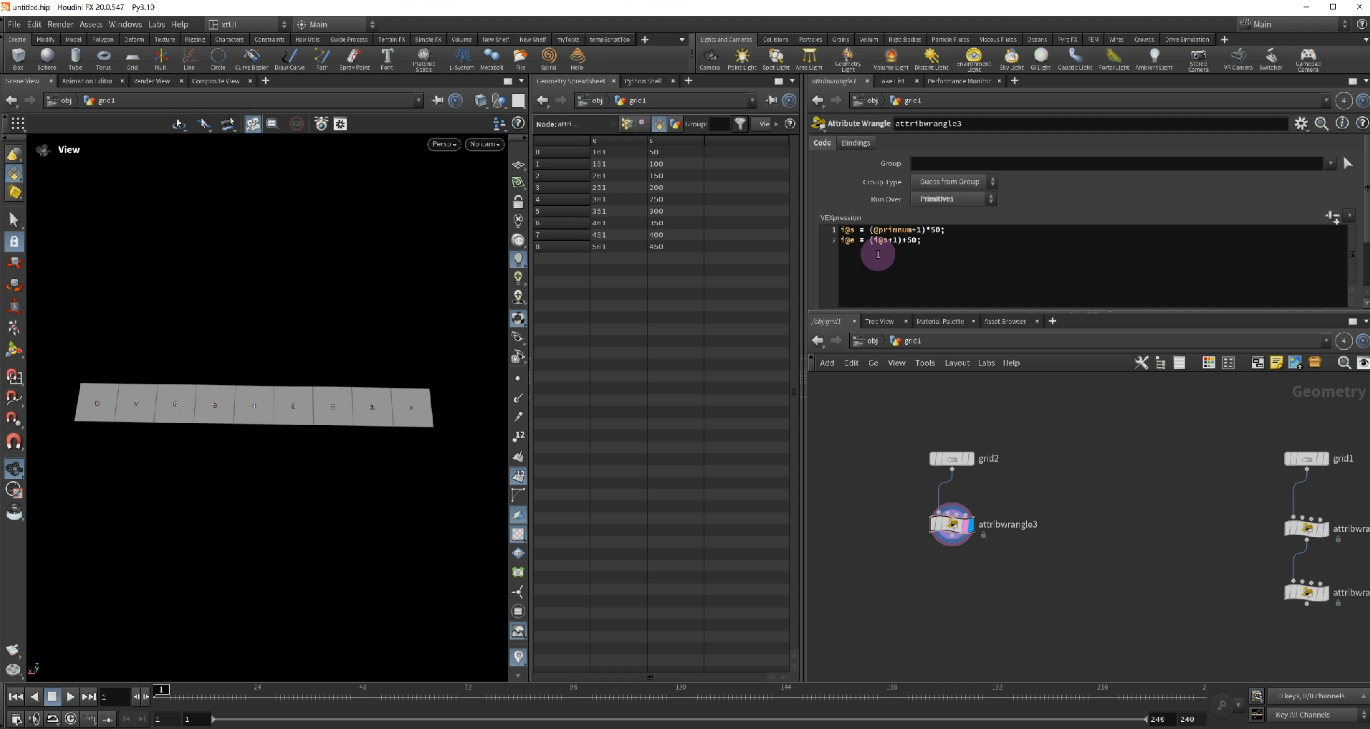Open the Render menu
The height and width of the screenshot is (729, 1370).
tap(60, 24)
